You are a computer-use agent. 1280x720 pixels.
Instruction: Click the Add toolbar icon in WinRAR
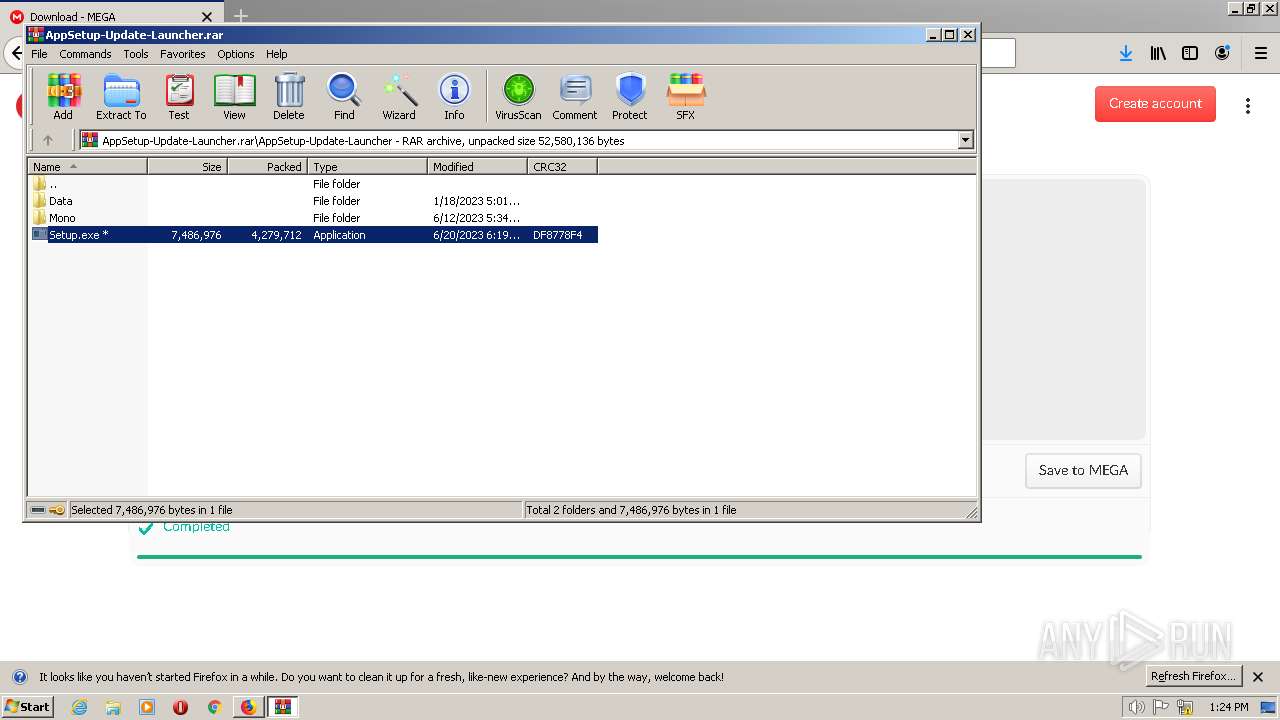click(x=63, y=97)
